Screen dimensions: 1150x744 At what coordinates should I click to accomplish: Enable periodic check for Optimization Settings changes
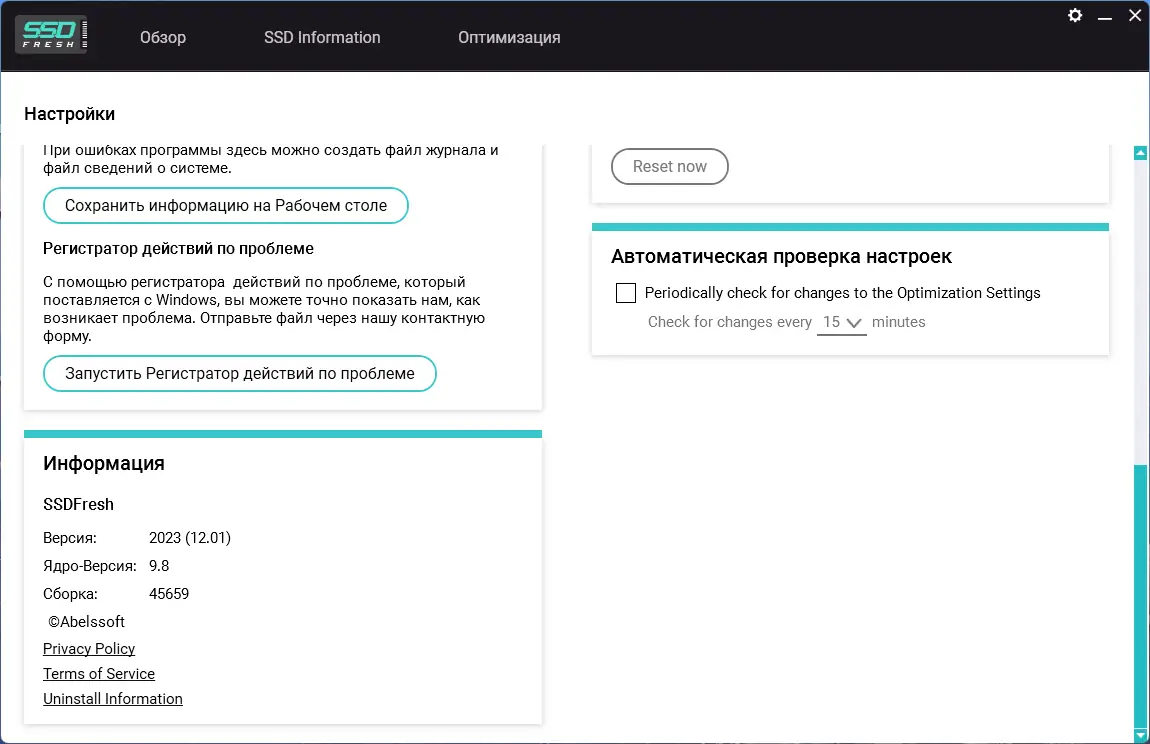(x=625, y=292)
